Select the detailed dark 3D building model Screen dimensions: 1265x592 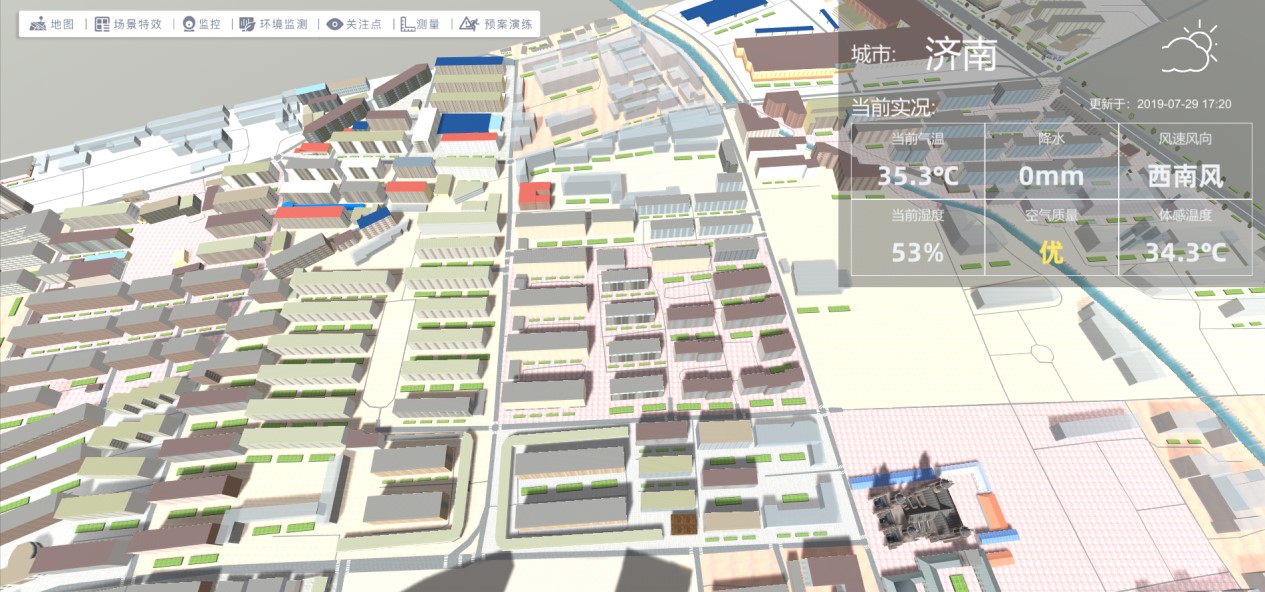click(x=916, y=508)
